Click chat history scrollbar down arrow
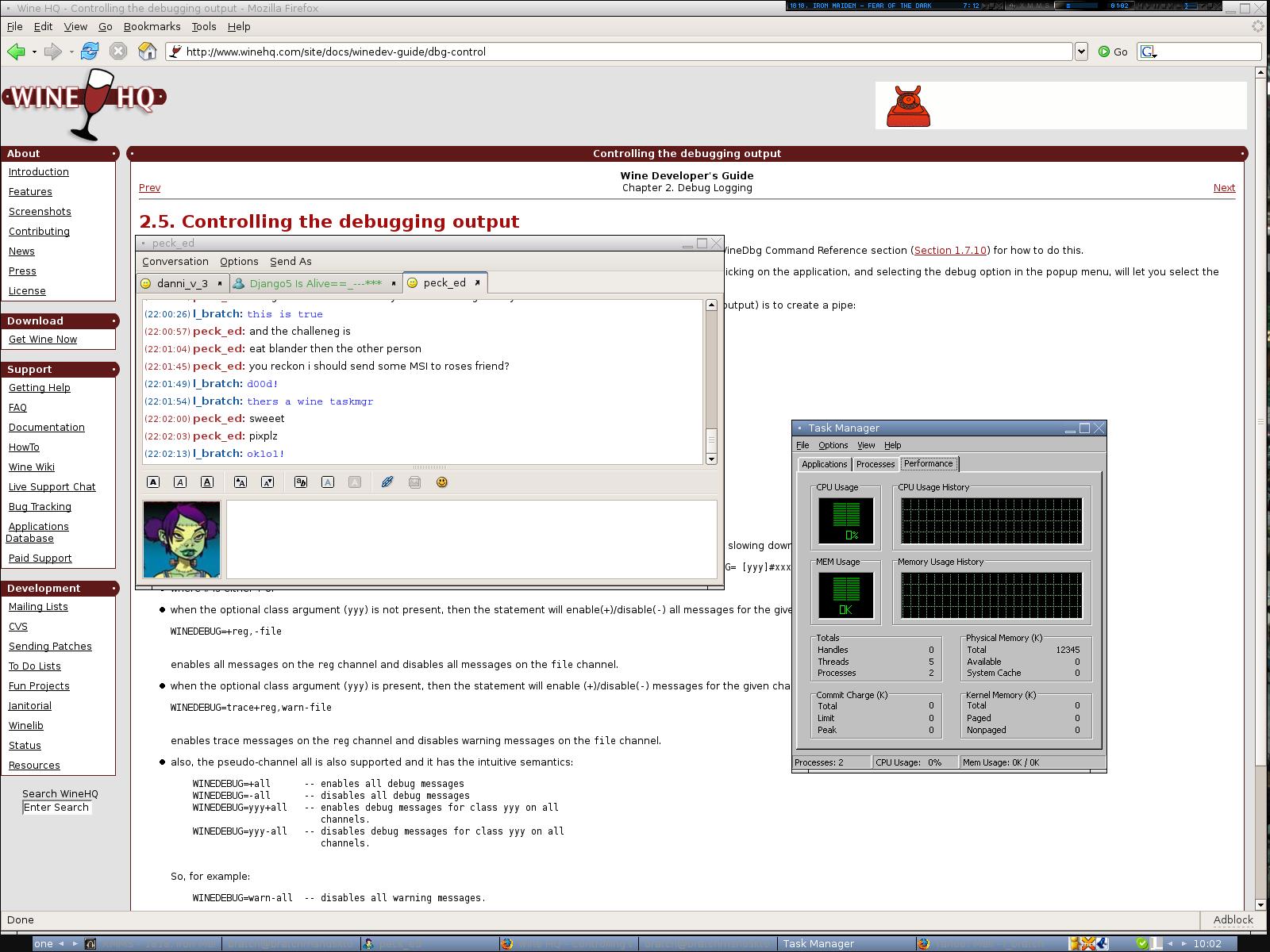 711,459
